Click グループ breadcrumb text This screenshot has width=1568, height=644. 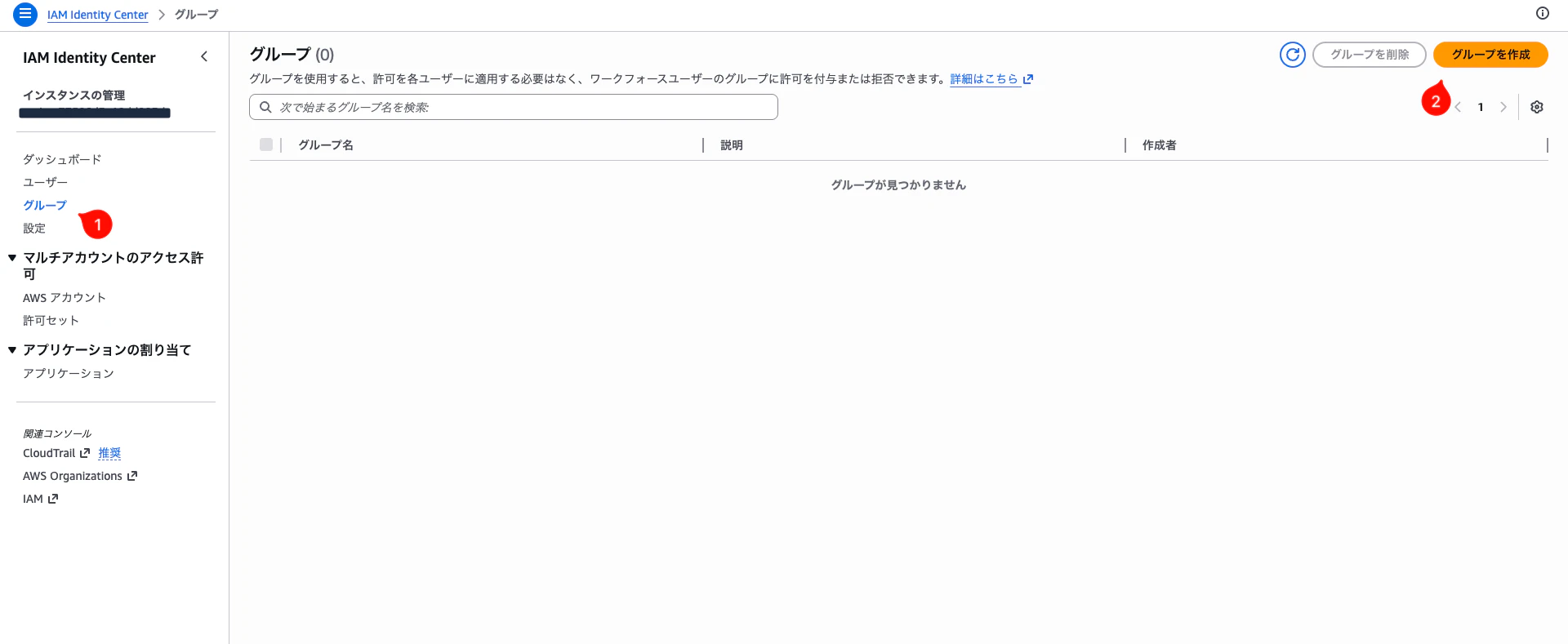tap(196, 15)
